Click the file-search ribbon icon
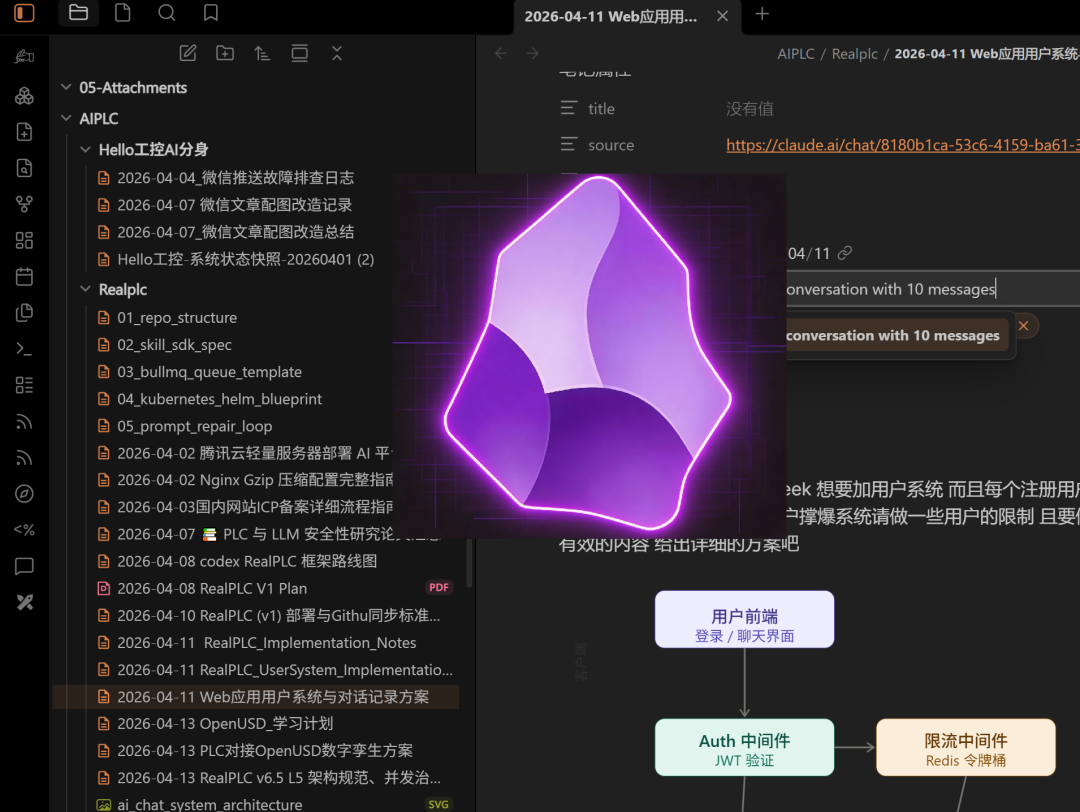 point(24,168)
